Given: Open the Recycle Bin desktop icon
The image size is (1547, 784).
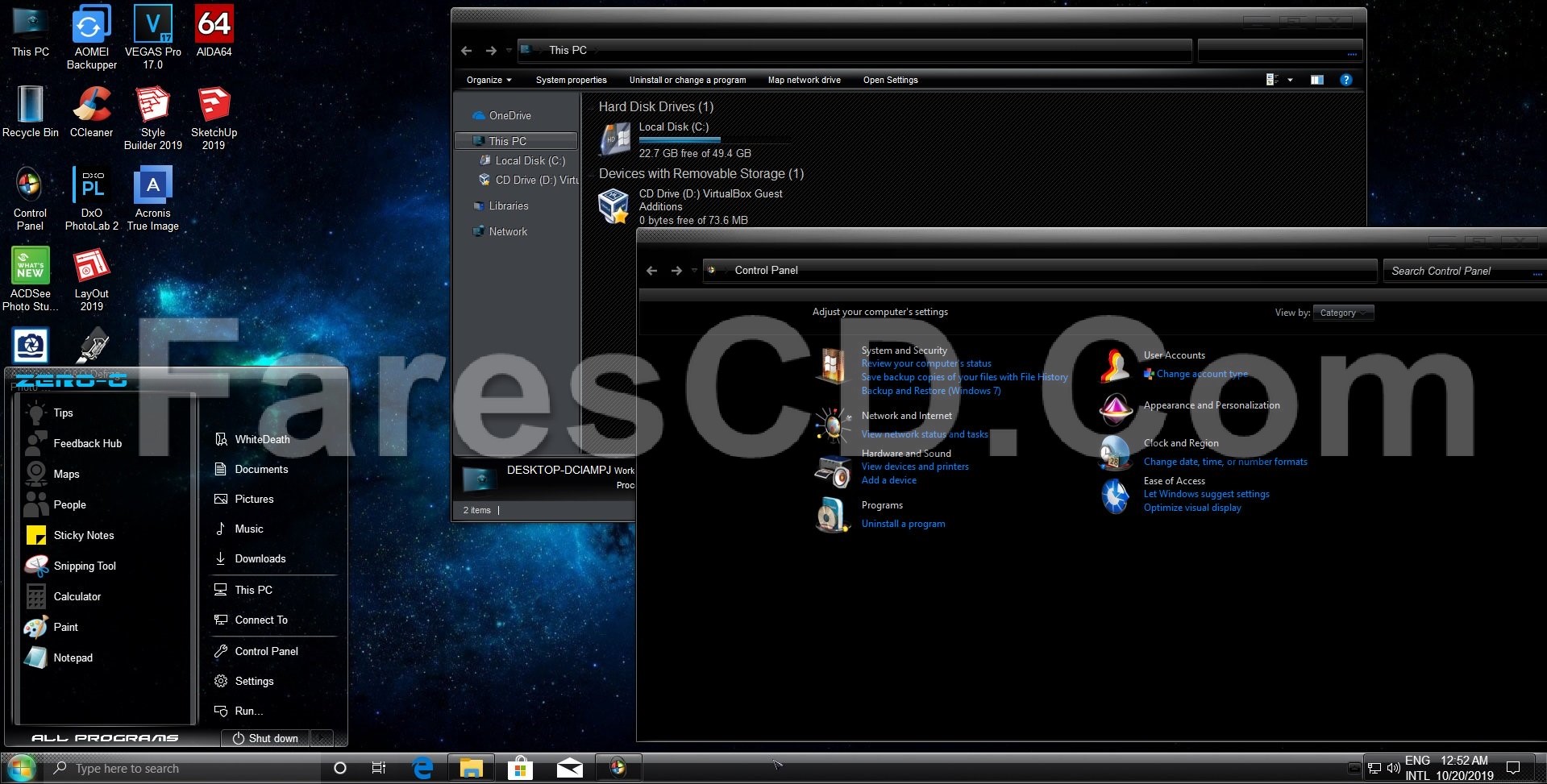Looking at the screenshot, I should click(31, 111).
